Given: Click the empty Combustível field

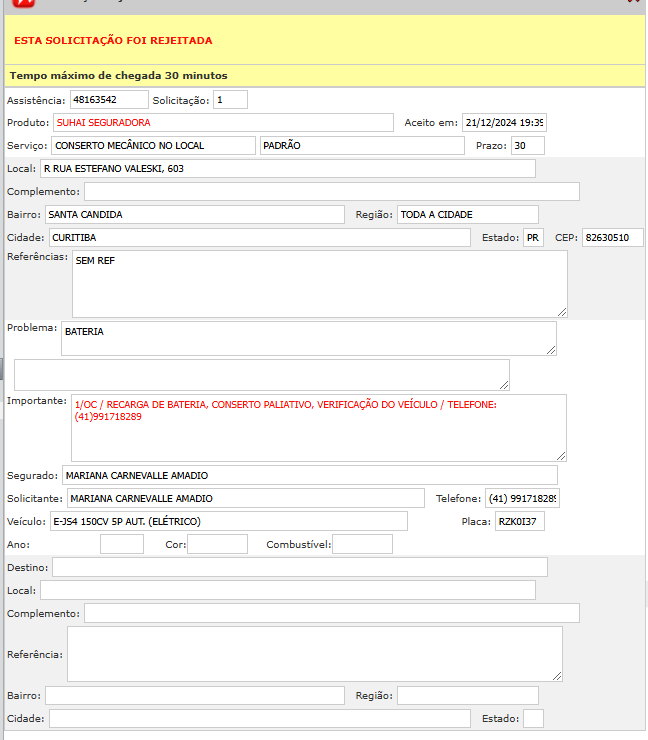Looking at the screenshot, I should (362, 544).
